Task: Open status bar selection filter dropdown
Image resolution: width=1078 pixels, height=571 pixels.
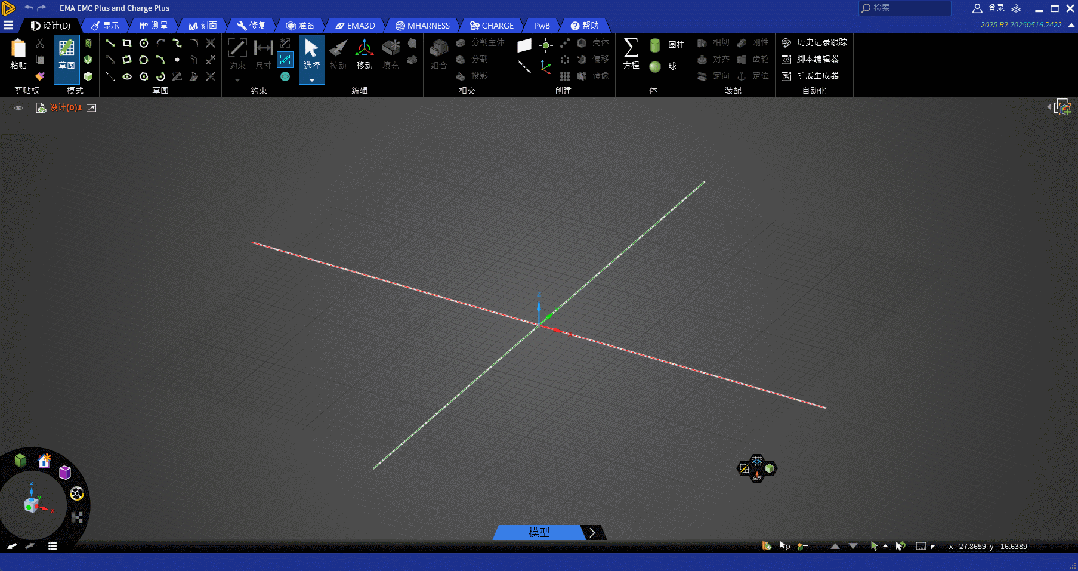Action: (x=886, y=546)
